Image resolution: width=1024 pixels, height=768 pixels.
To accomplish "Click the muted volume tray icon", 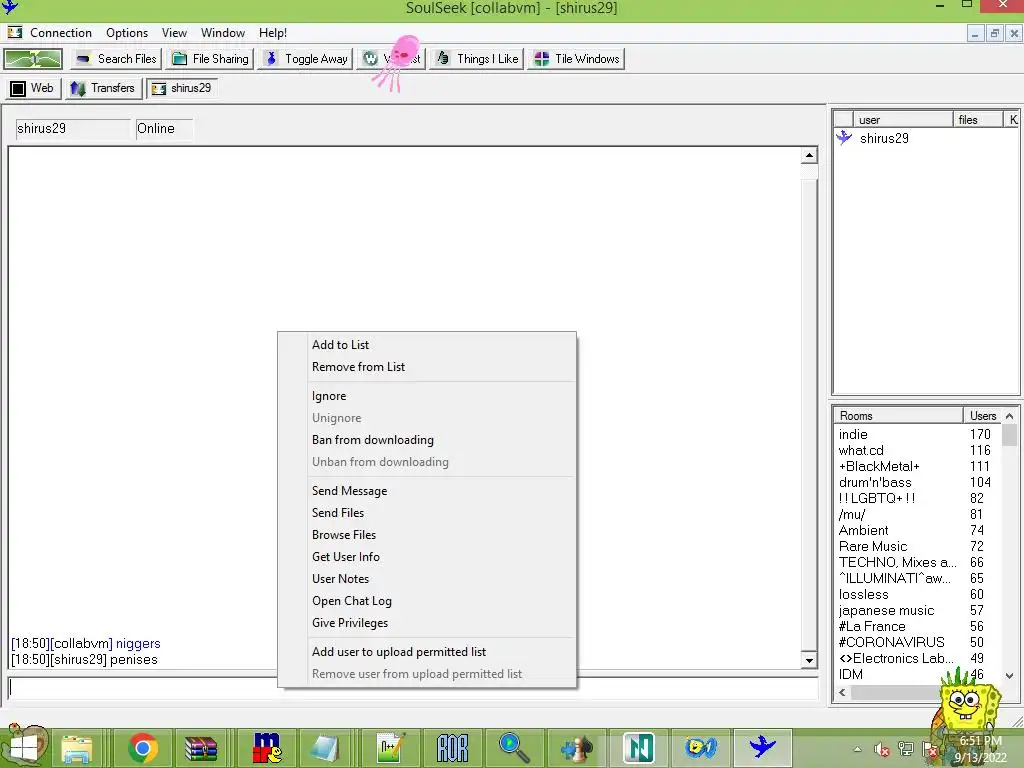I will 882,750.
